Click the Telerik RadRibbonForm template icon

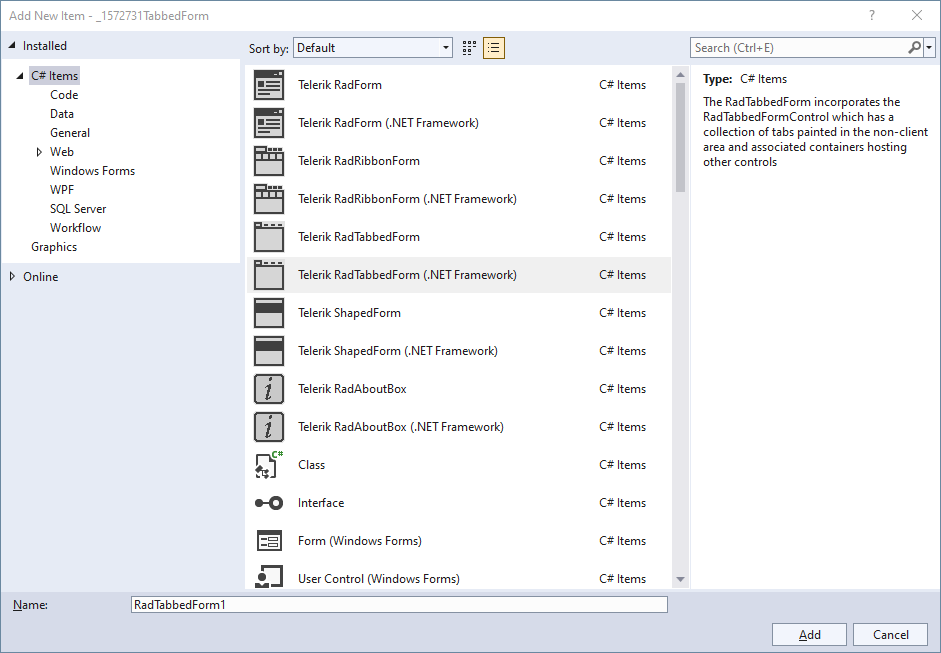[x=269, y=161]
